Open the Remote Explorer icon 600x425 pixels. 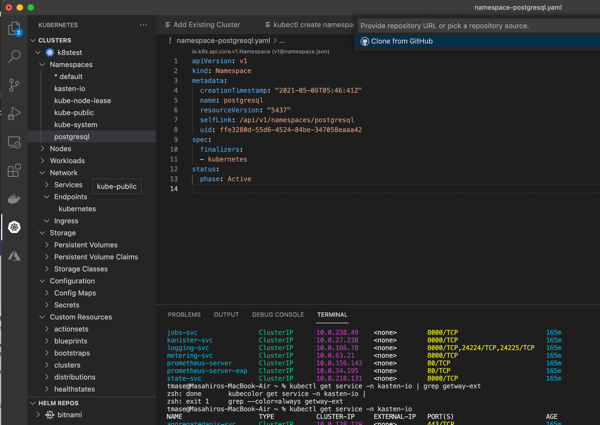[x=14, y=142]
